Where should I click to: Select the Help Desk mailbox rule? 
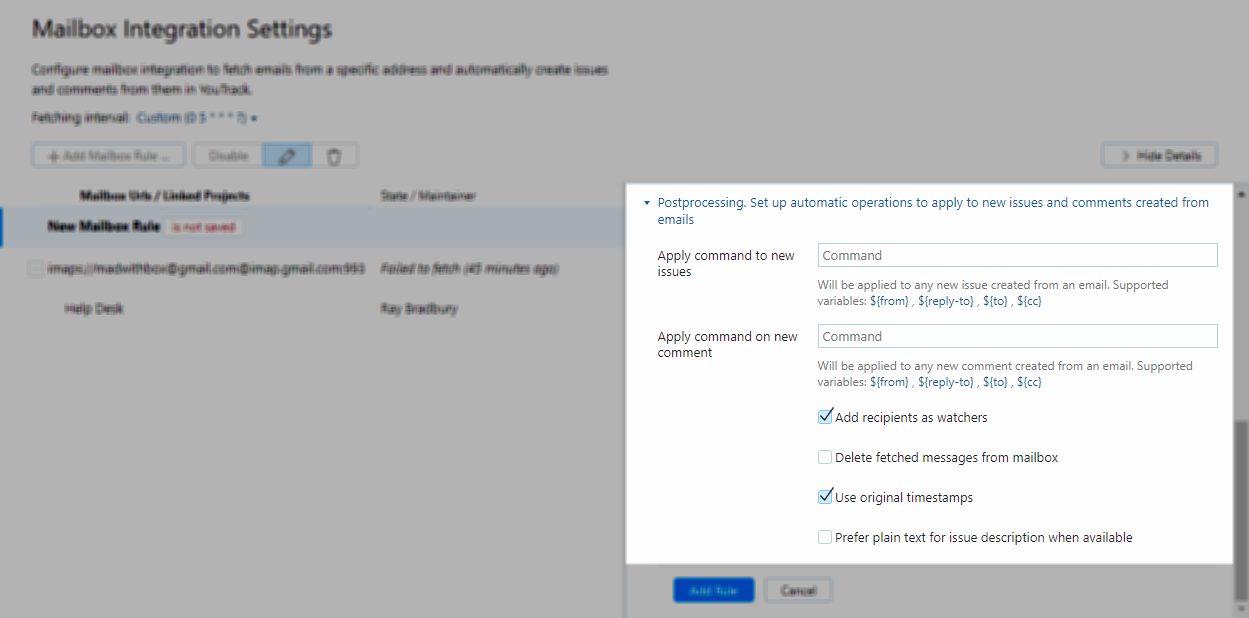[94, 309]
